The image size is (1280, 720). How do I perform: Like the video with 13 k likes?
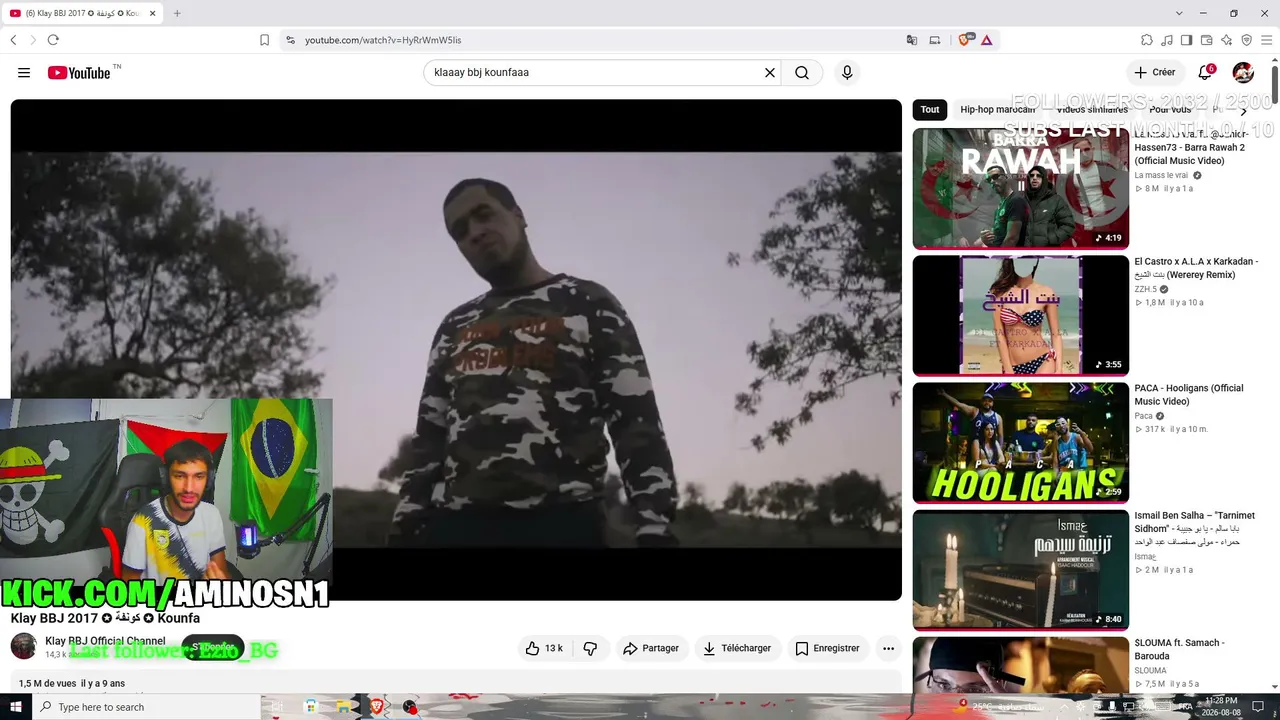pyautogui.click(x=544, y=648)
